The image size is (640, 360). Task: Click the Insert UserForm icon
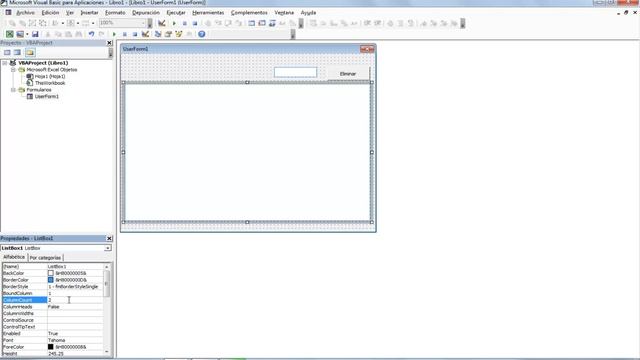[20, 34]
